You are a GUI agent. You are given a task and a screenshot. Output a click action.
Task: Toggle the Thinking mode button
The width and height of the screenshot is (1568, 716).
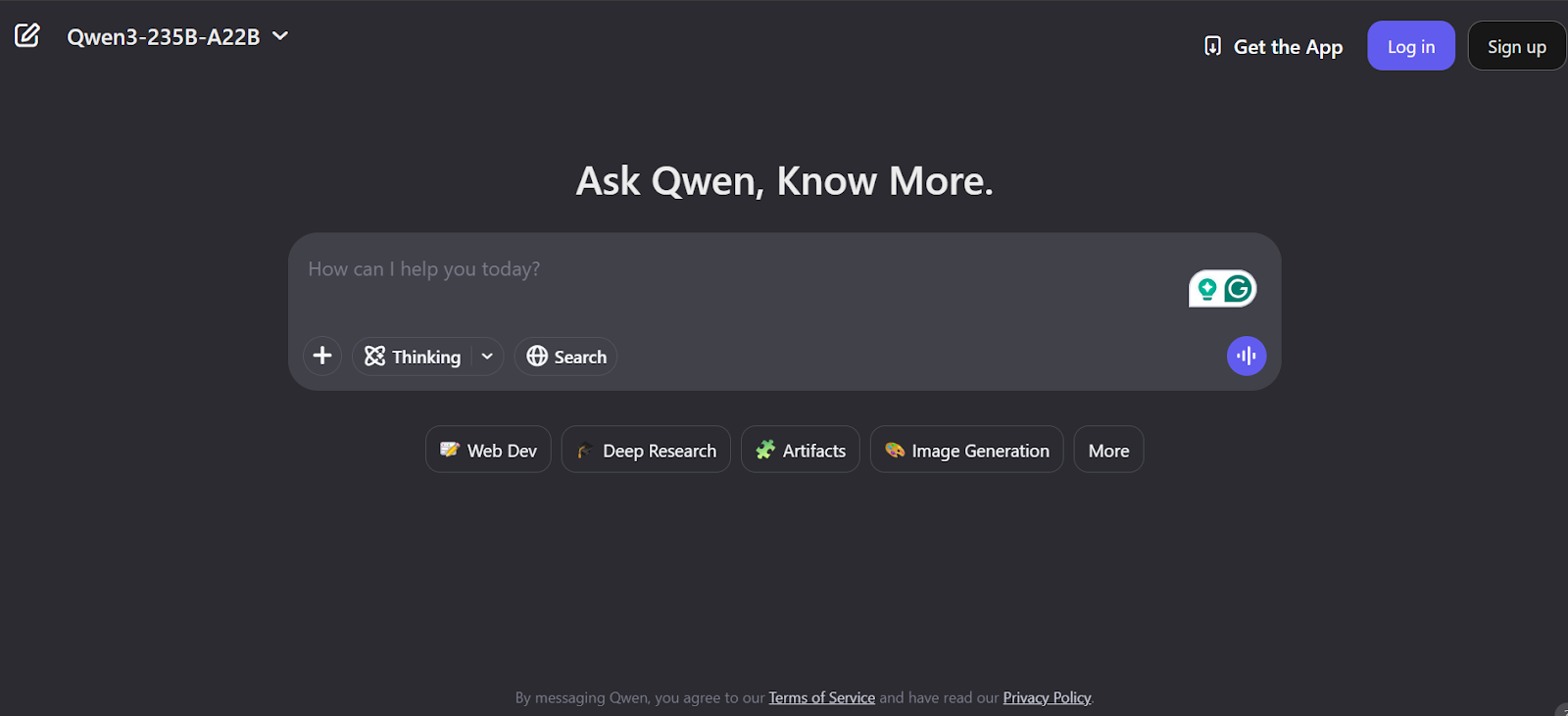point(413,357)
